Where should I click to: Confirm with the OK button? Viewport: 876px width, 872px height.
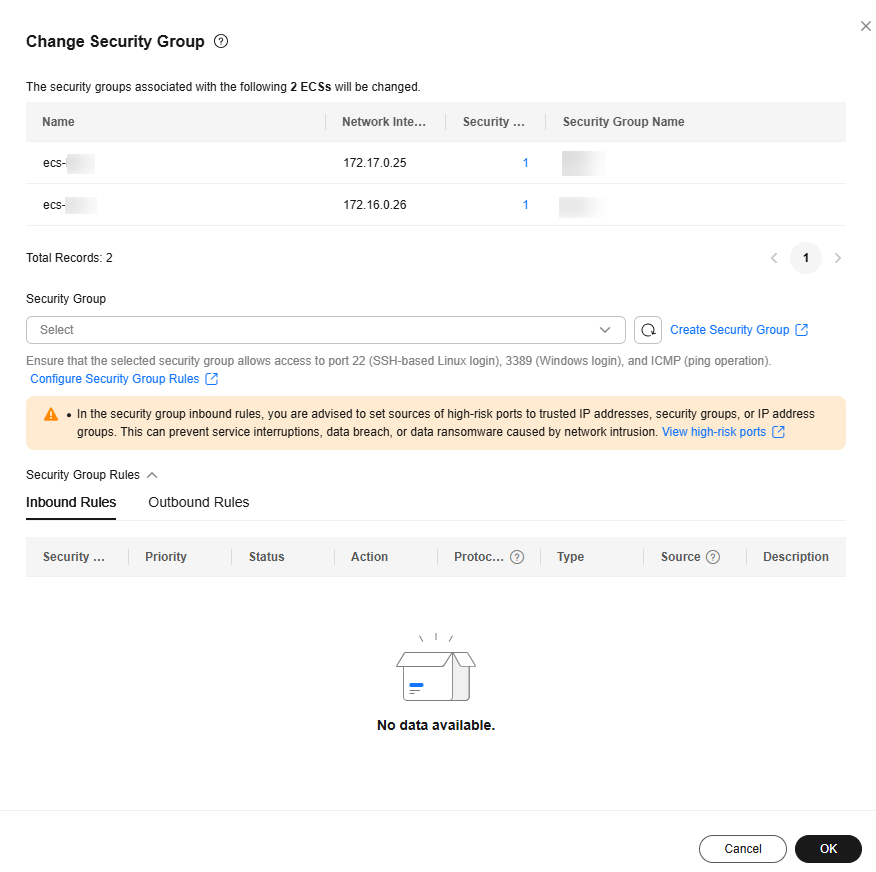click(828, 849)
